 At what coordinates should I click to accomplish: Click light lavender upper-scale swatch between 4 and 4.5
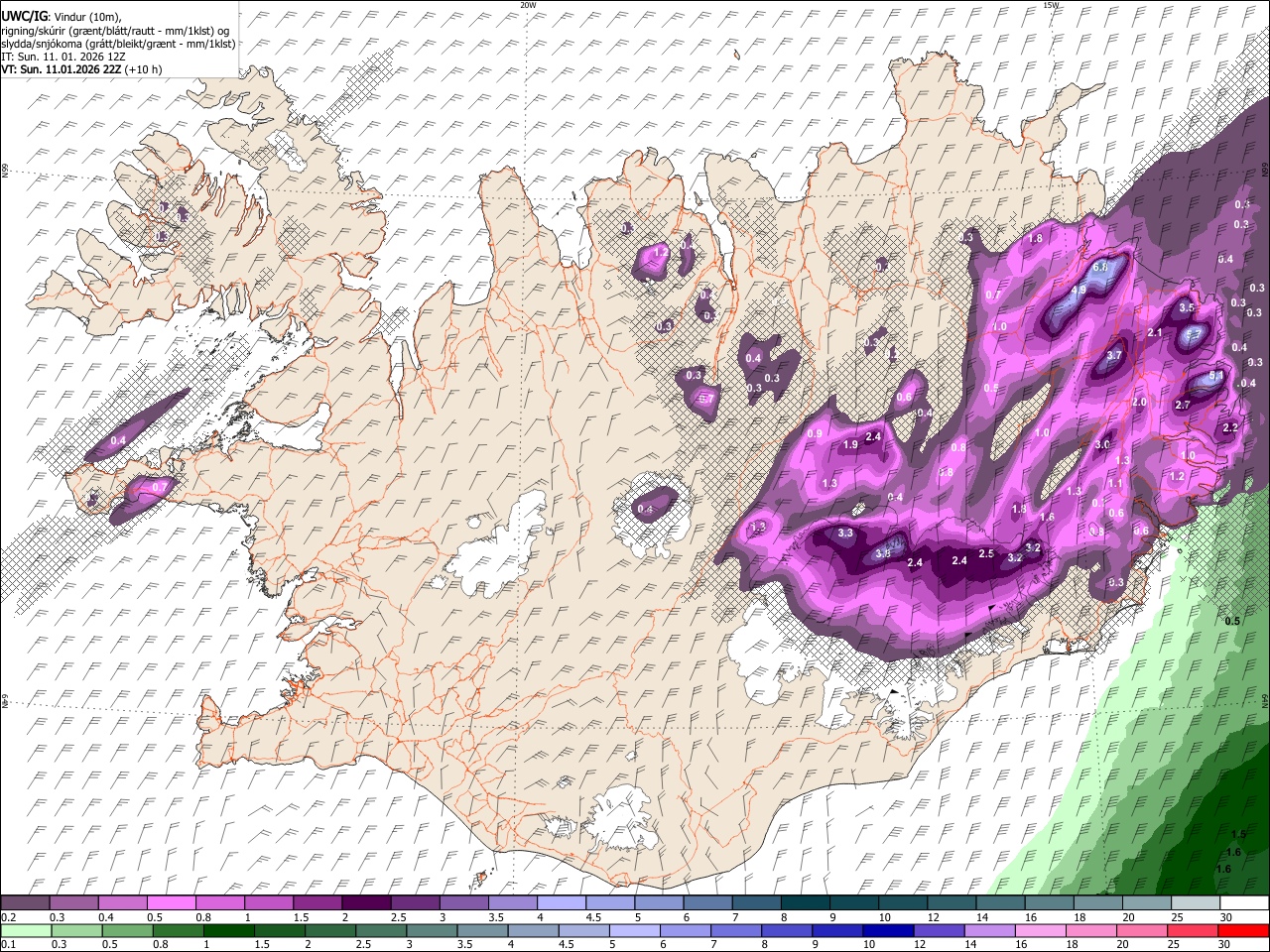pos(561,903)
